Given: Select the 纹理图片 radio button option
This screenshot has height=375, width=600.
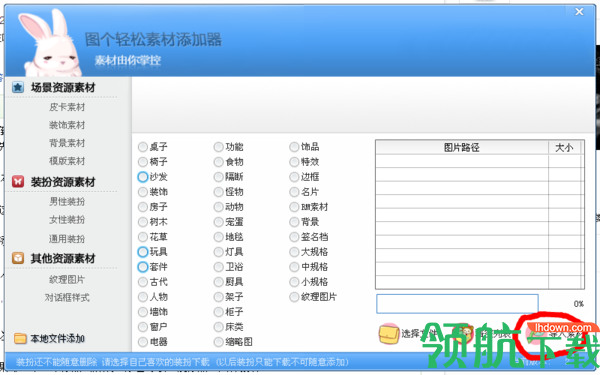Looking at the screenshot, I should tap(294, 297).
